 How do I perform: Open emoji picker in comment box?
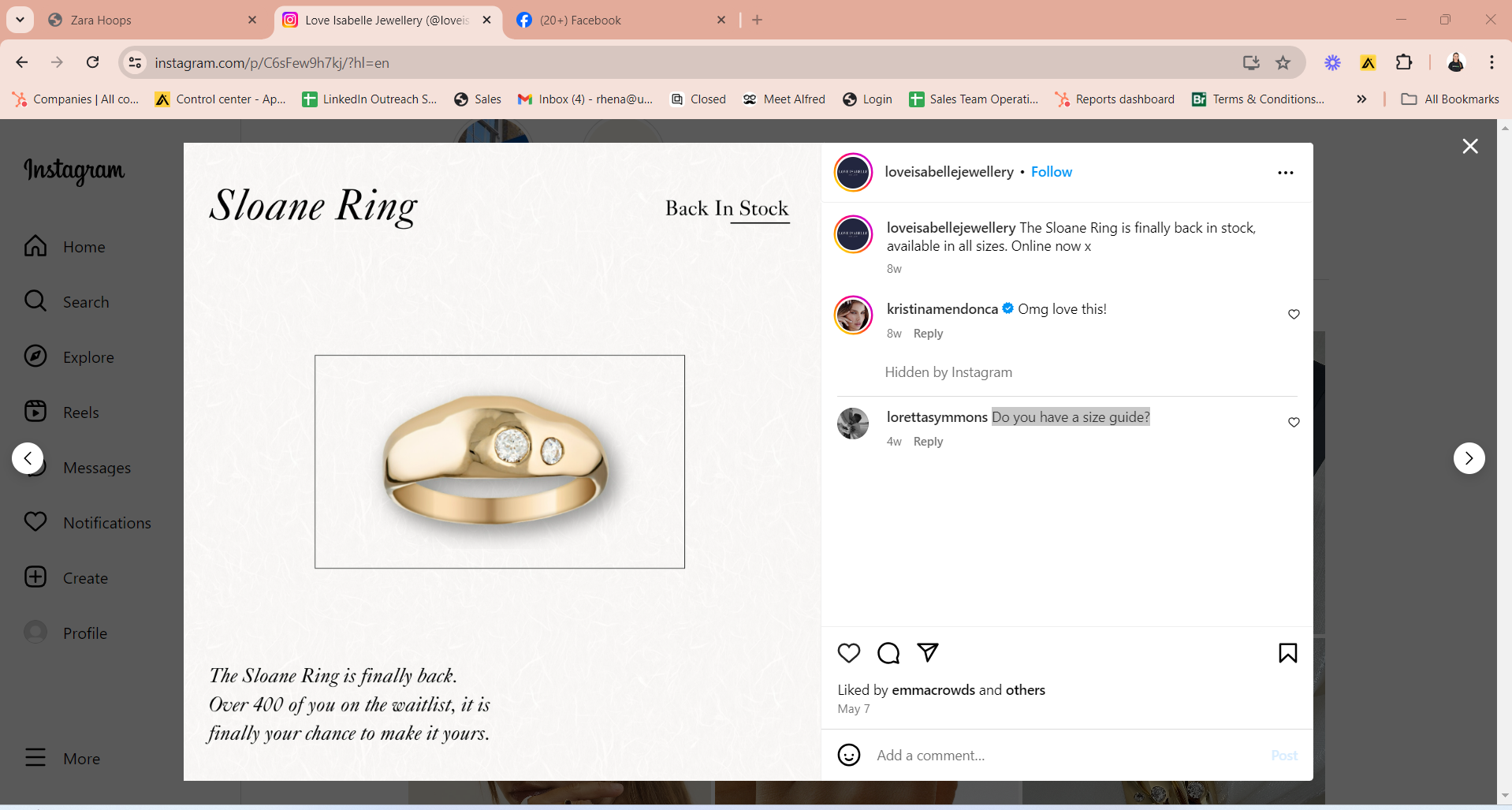pos(849,755)
